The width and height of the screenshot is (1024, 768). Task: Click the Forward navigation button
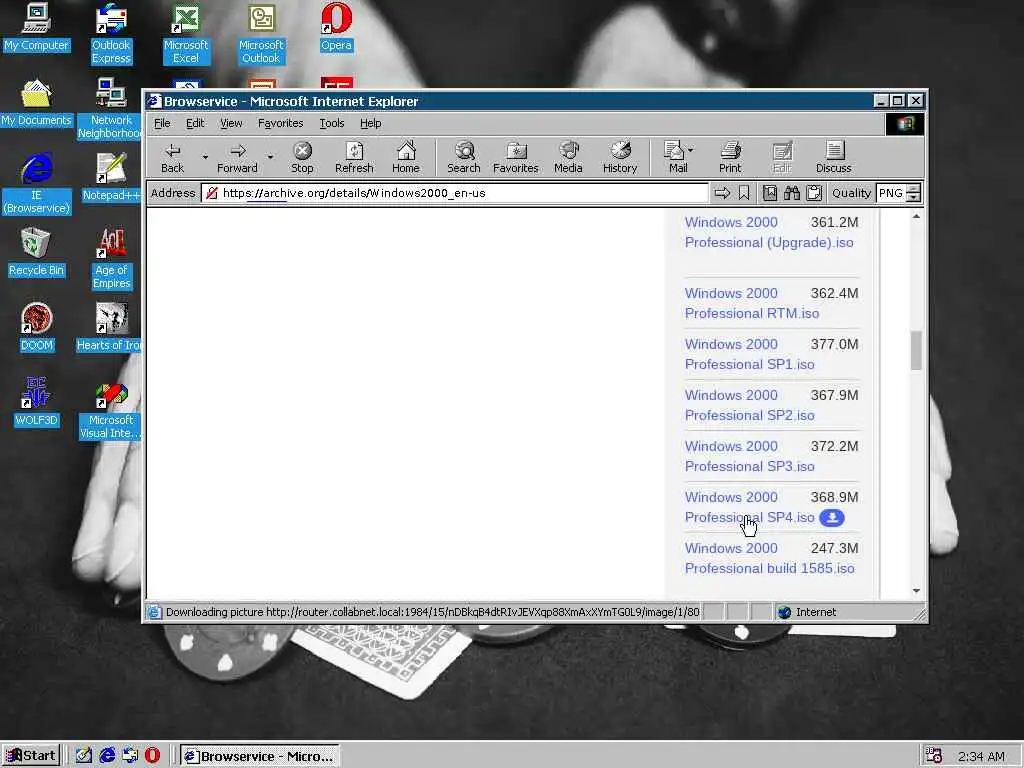tap(237, 157)
